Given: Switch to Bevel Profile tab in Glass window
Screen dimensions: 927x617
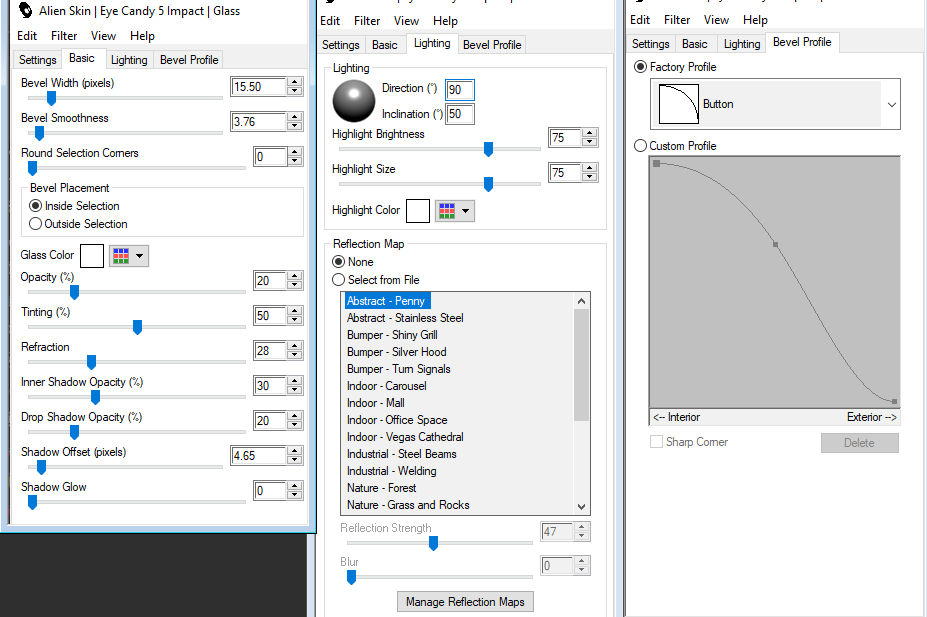Looking at the screenshot, I should (189, 60).
